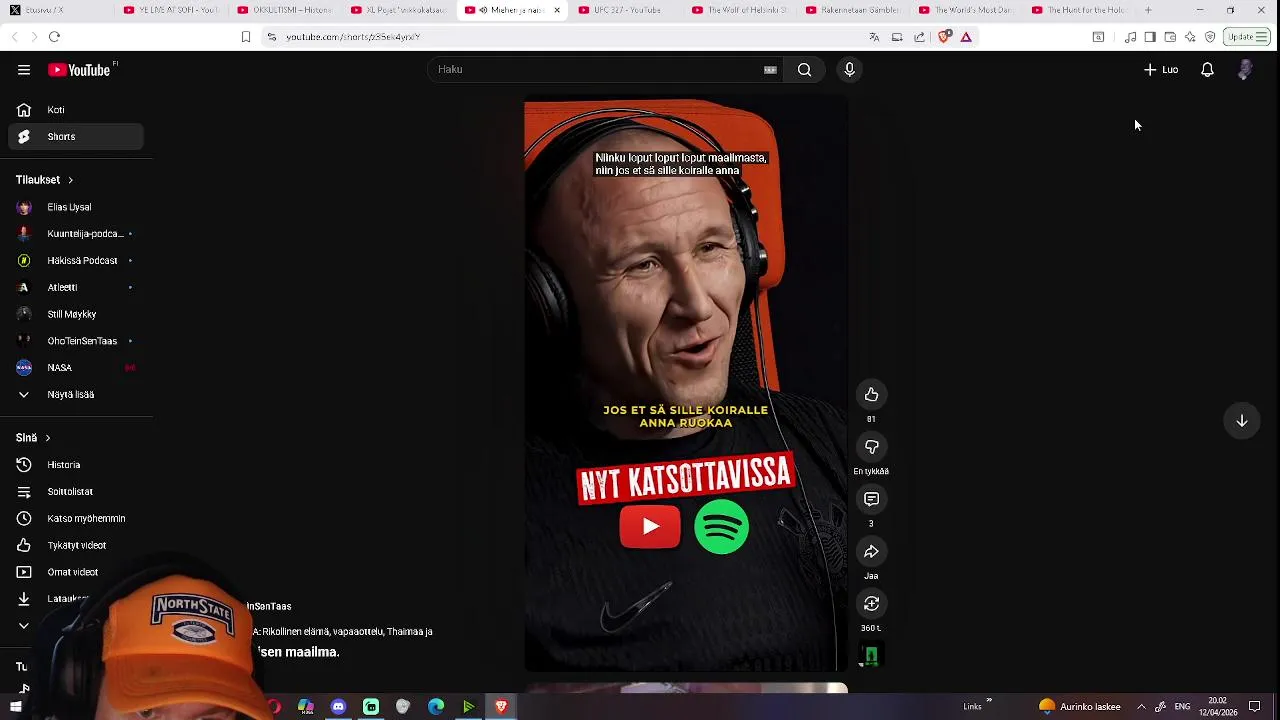Bookmark this page in browser

click(x=246, y=37)
